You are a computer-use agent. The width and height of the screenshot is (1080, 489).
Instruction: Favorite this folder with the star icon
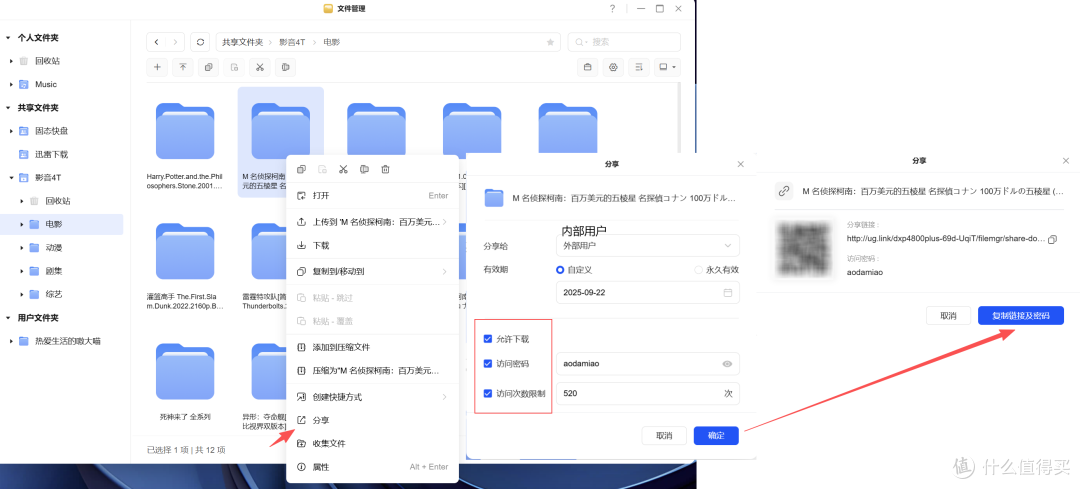click(x=550, y=42)
